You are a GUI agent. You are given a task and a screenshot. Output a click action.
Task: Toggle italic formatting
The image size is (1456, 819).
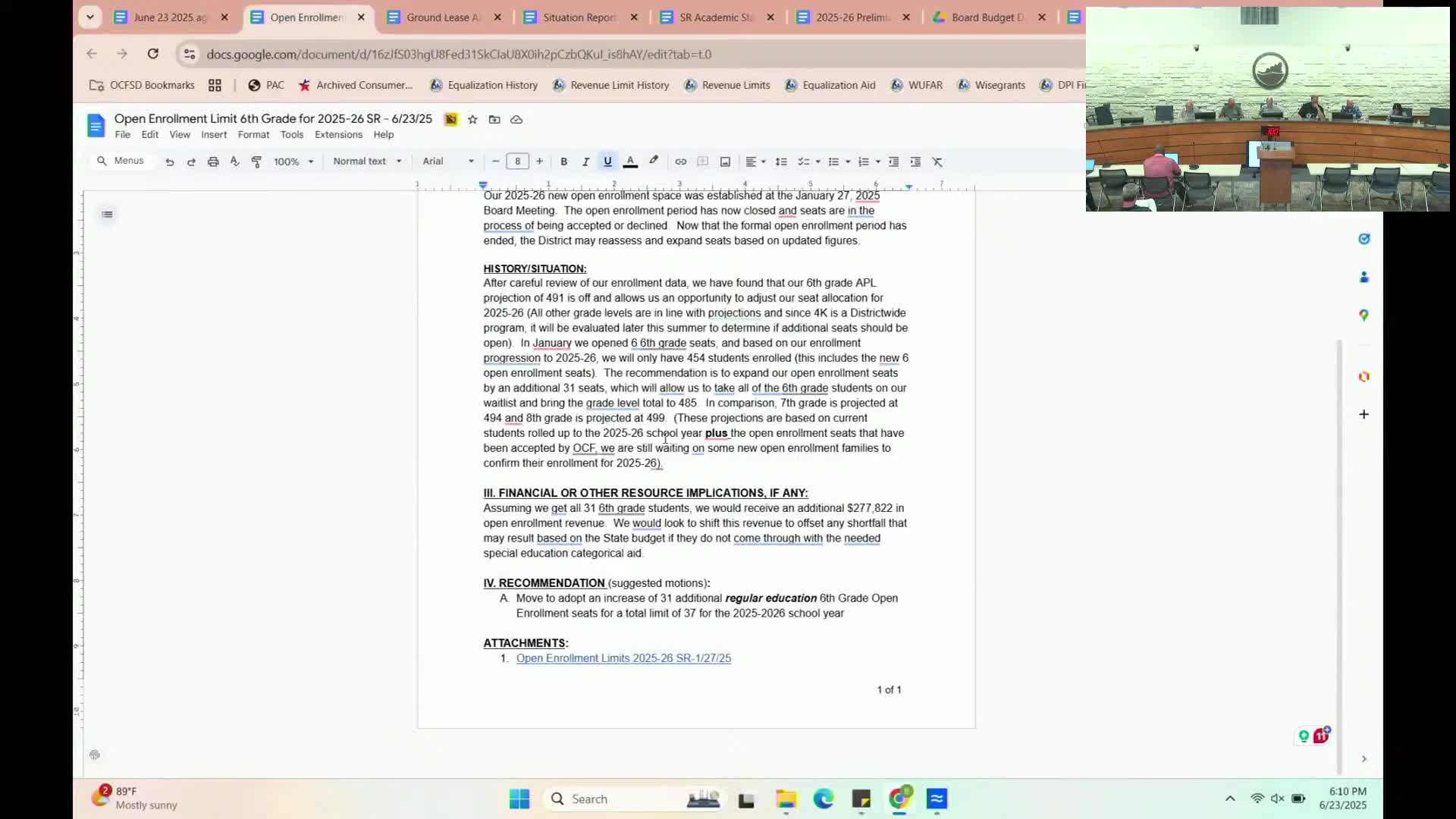tap(585, 162)
